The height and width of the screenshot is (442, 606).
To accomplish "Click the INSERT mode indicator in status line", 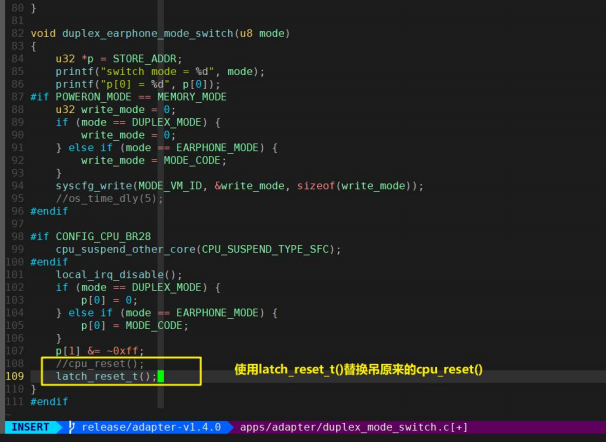I will pyautogui.click(x=30, y=427).
